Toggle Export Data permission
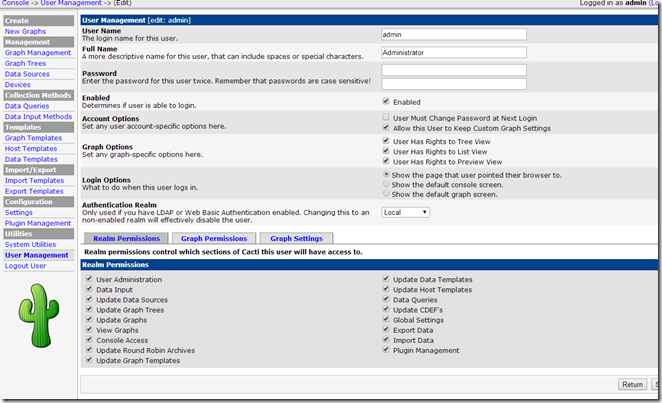The width and height of the screenshot is (662, 403). click(x=386, y=329)
